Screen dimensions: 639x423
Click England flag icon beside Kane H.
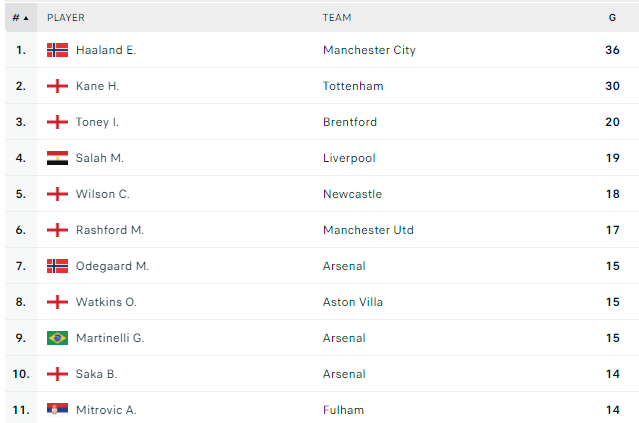(57, 86)
